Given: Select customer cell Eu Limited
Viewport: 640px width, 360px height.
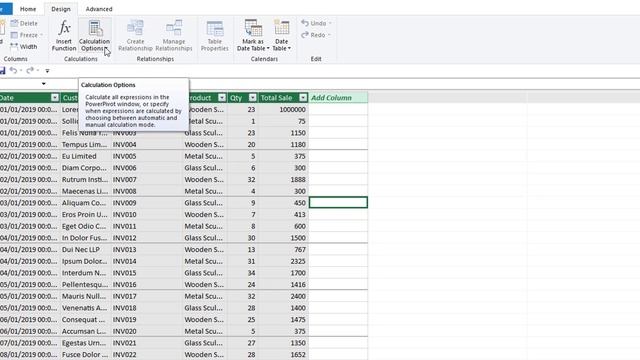Looking at the screenshot, I should click(86, 156).
